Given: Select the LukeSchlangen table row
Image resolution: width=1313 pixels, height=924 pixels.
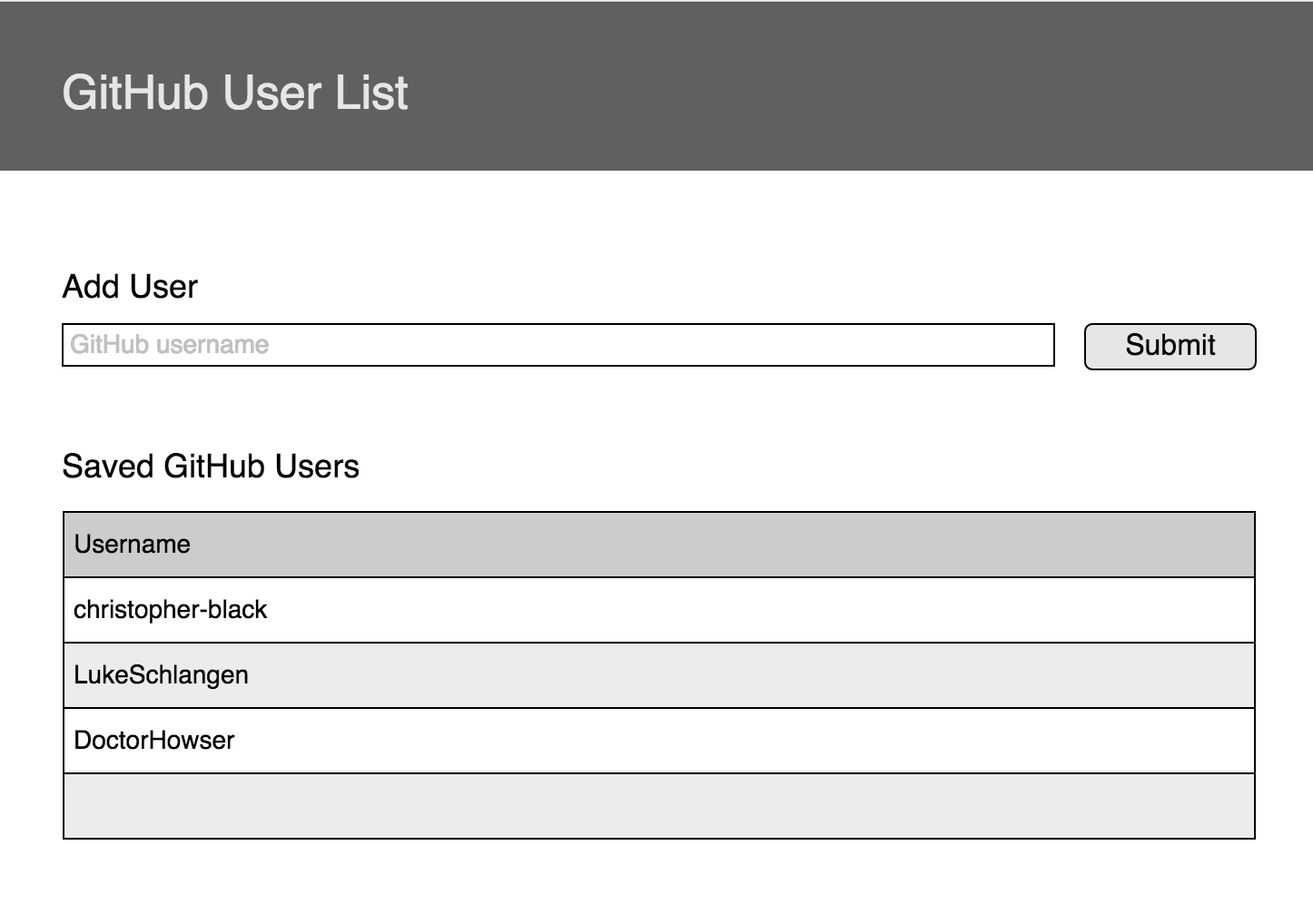Looking at the screenshot, I should 658,675.
